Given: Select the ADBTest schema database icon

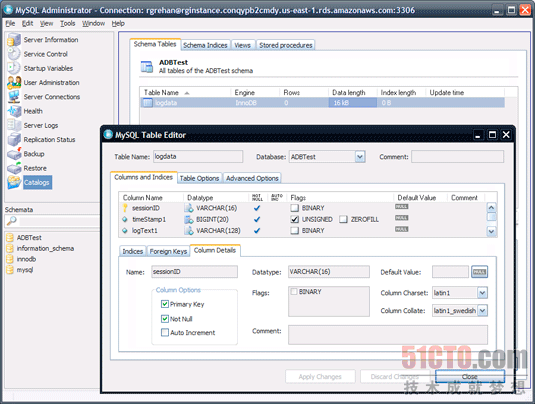Looking at the screenshot, I should (10, 237).
